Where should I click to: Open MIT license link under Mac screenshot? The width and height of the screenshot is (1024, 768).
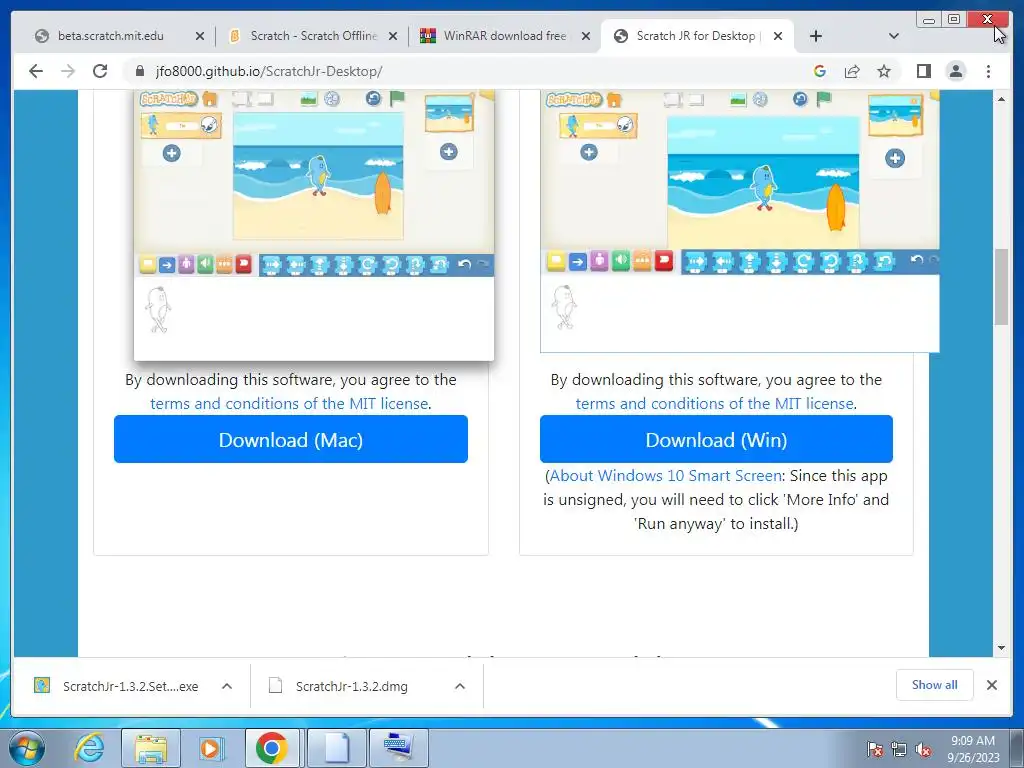coord(289,404)
